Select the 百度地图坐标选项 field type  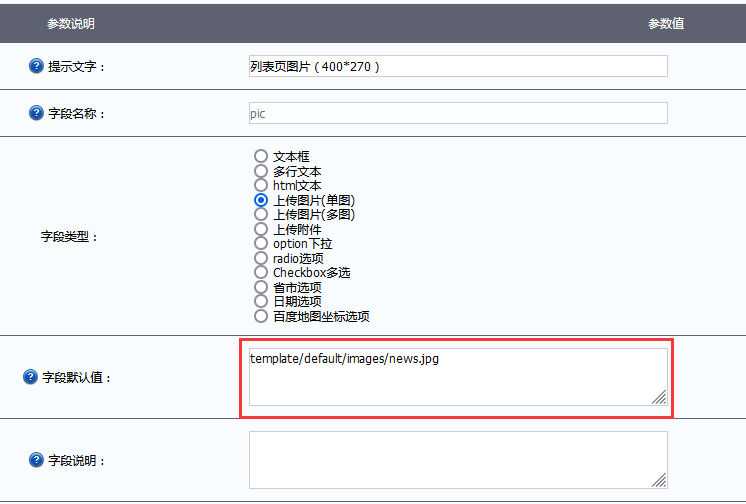coord(261,316)
